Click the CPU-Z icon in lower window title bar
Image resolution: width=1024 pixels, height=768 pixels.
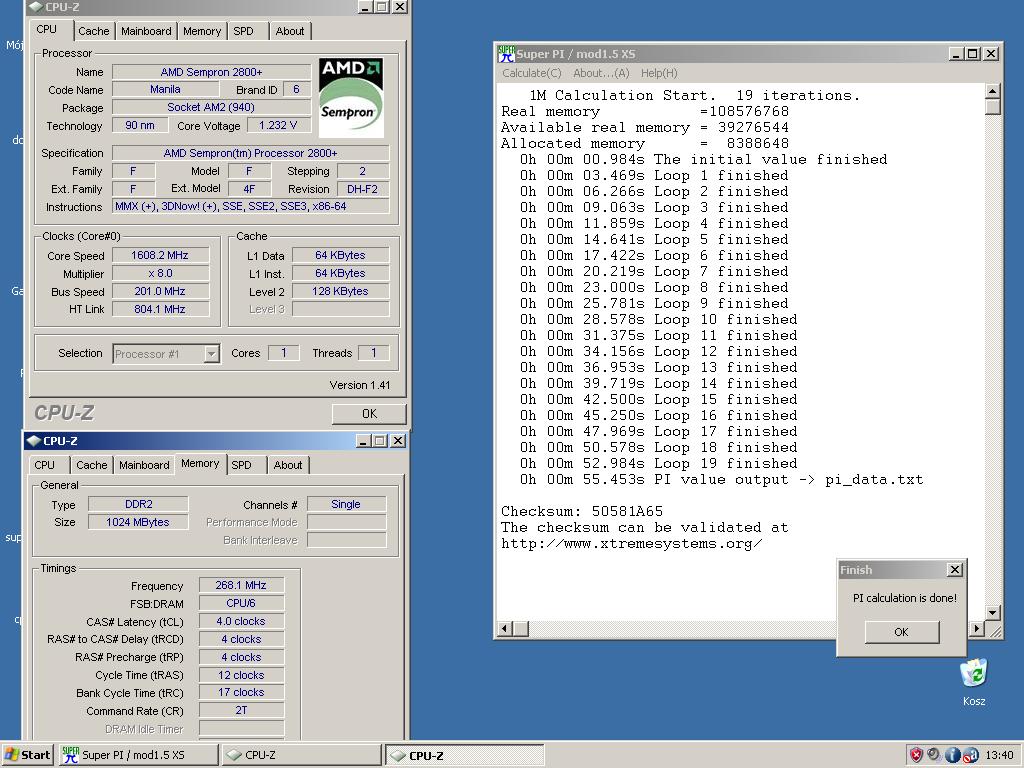(x=34, y=441)
